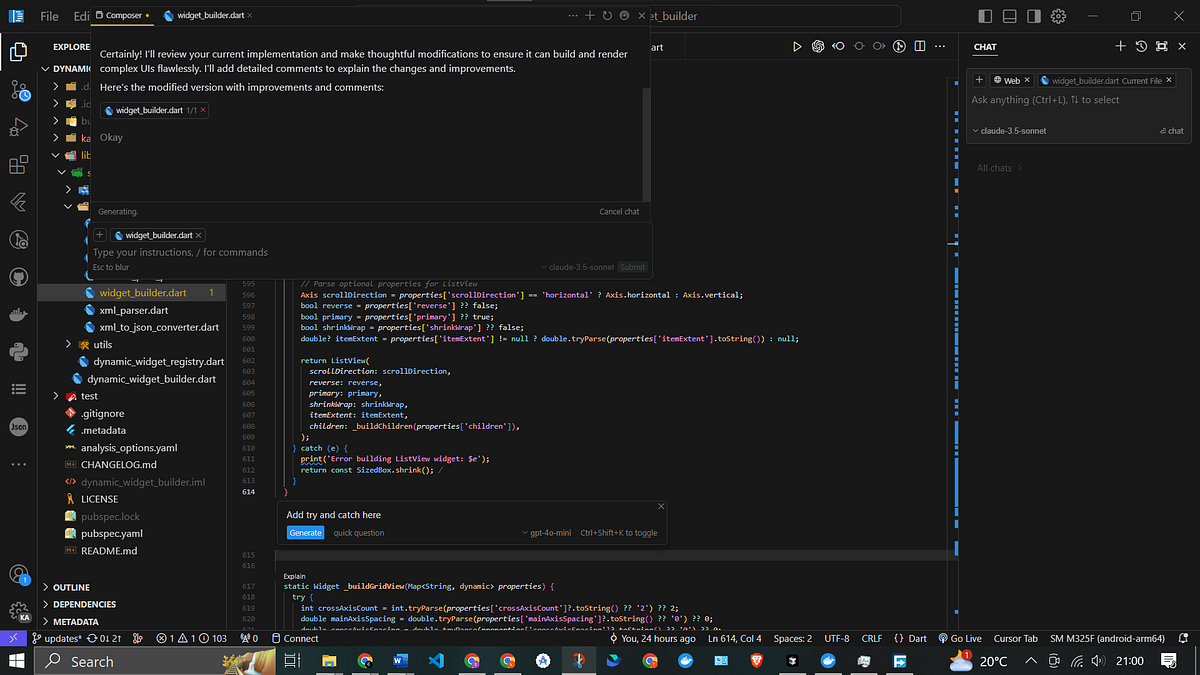This screenshot has width=1200, height=675.
Task: Click the GitHub icon in the activity bar
Action: coord(20,277)
